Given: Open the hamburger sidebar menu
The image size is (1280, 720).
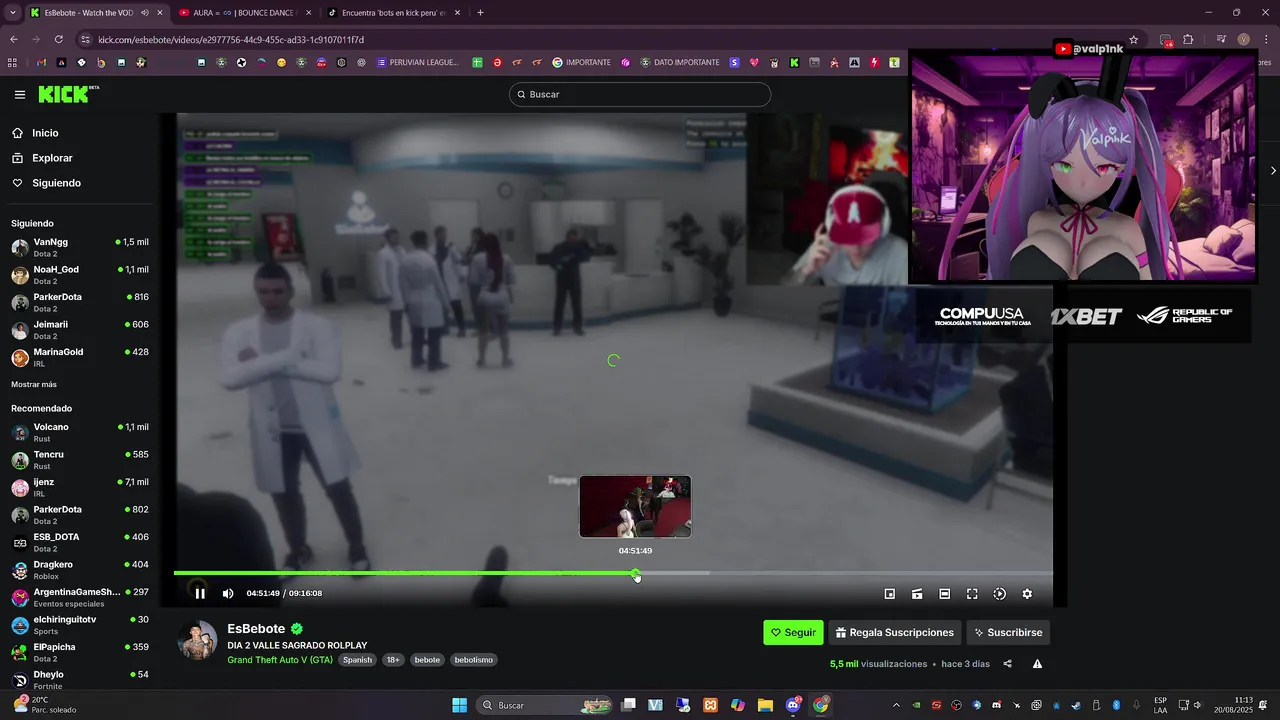Looking at the screenshot, I should (x=20, y=95).
